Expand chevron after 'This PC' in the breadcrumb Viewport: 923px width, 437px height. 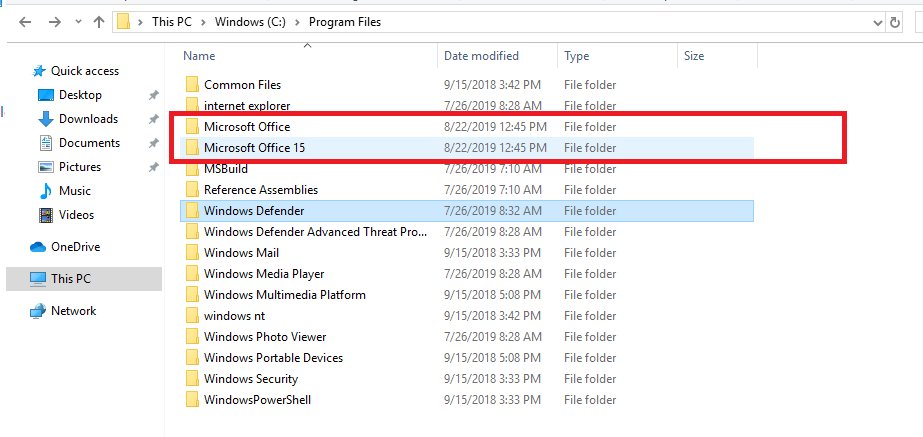click(x=202, y=22)
